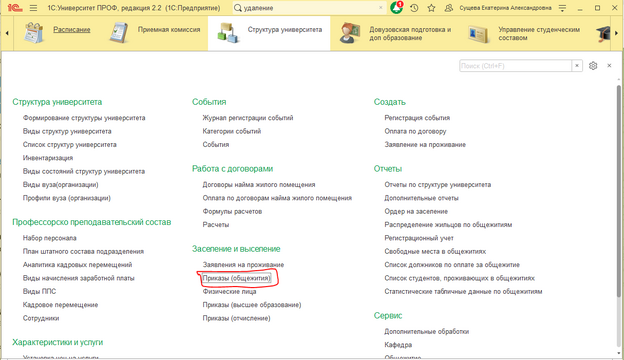
Task: Click the Приемная комиссия clipboard icon
Action: [x=119, y=33]
